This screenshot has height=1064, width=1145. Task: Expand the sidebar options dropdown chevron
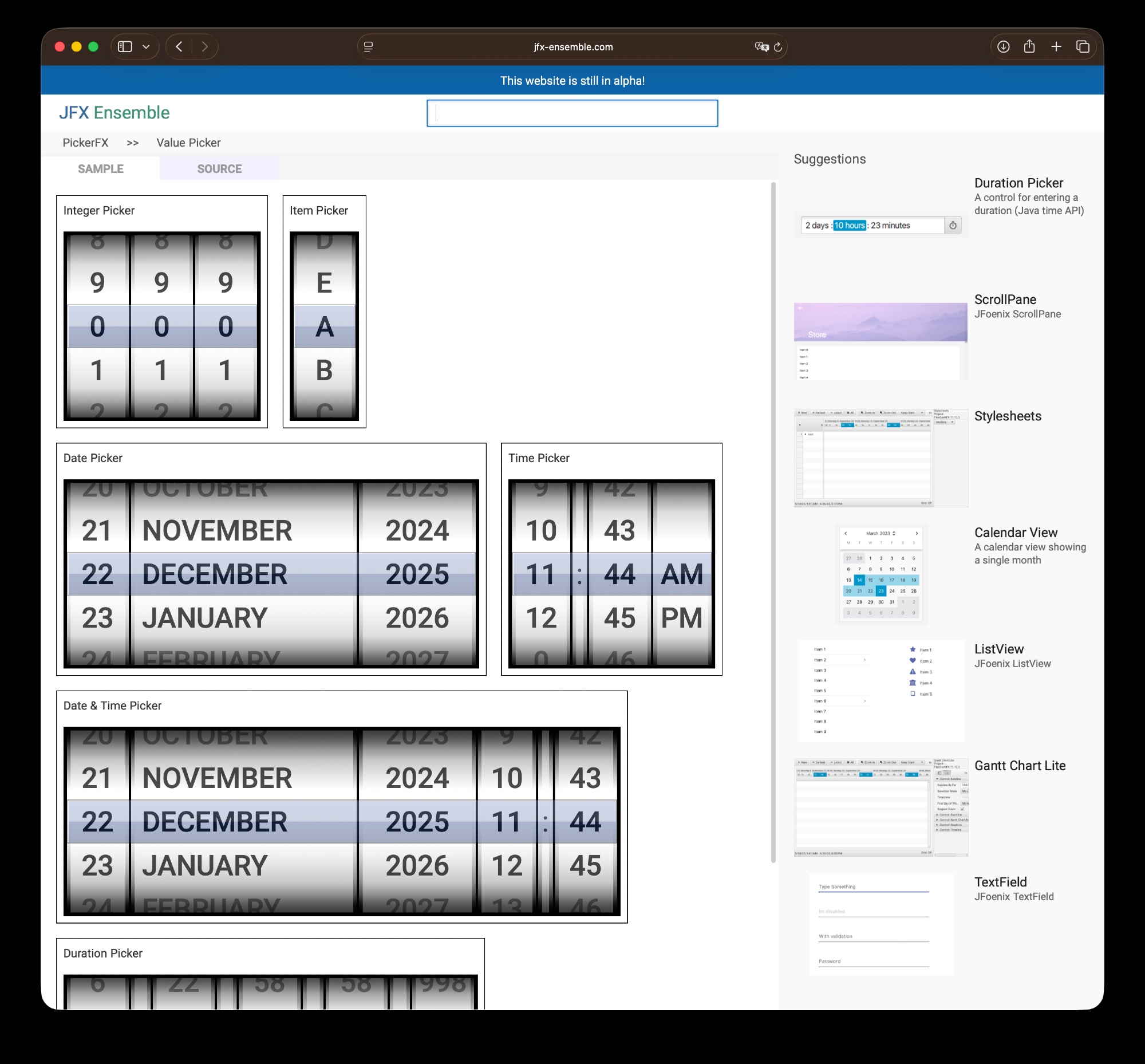(146, 46)
